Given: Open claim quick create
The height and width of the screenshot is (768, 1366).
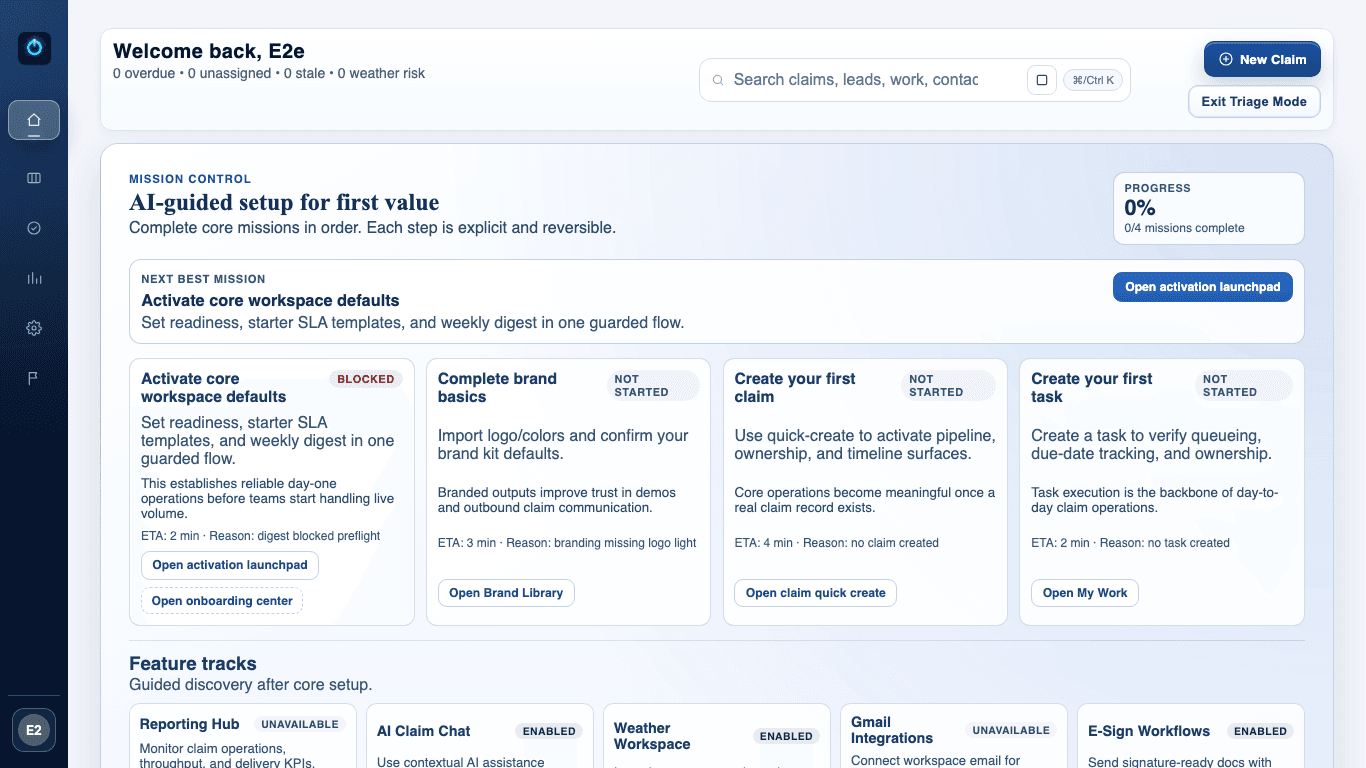Looking at the screenshot, I should tap(815, 592).
